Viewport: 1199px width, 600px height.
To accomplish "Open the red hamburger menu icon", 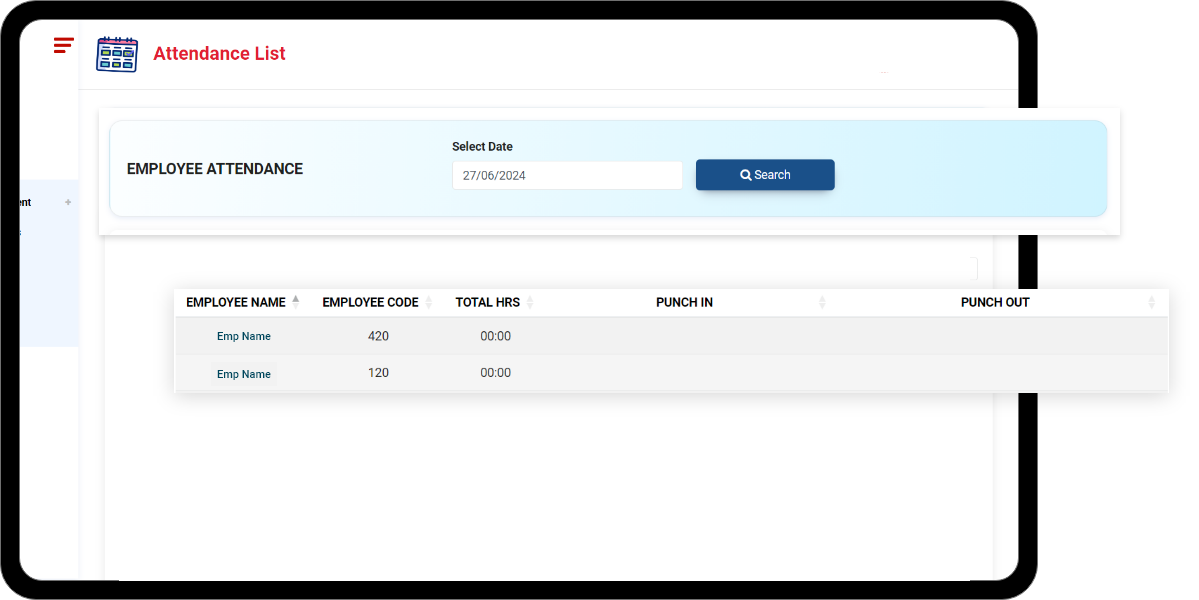I will coord(64,45).
